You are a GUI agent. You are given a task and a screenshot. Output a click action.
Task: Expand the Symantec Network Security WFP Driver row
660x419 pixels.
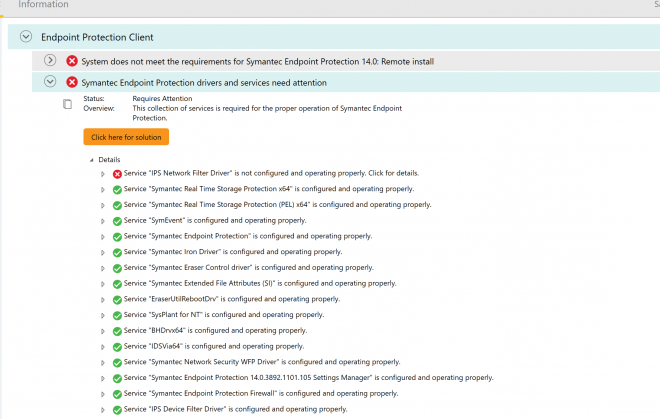[x=102, y=363]
